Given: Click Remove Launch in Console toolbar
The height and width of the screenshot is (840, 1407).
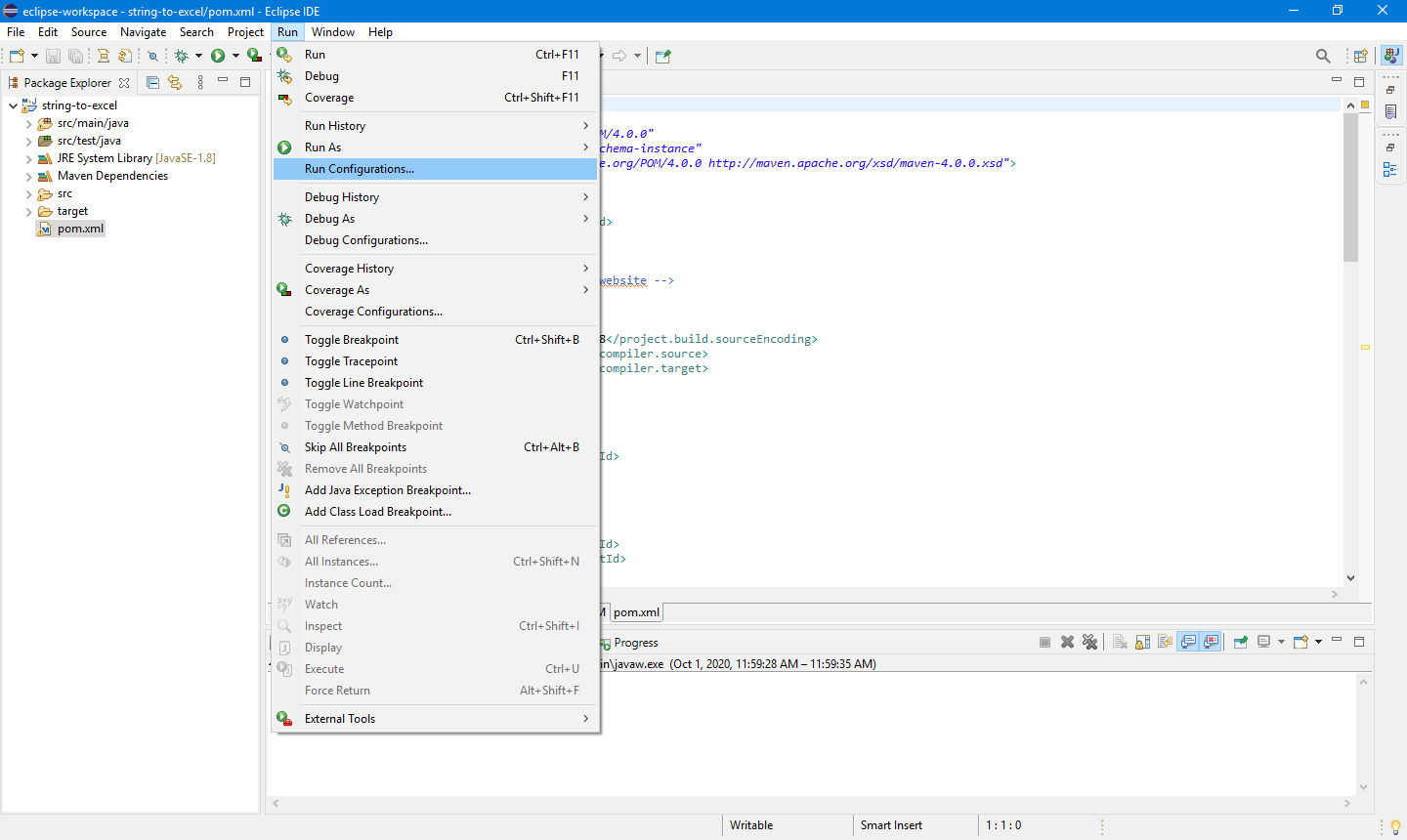Looking at the screenshot, I should click(x=1067, y=642).
